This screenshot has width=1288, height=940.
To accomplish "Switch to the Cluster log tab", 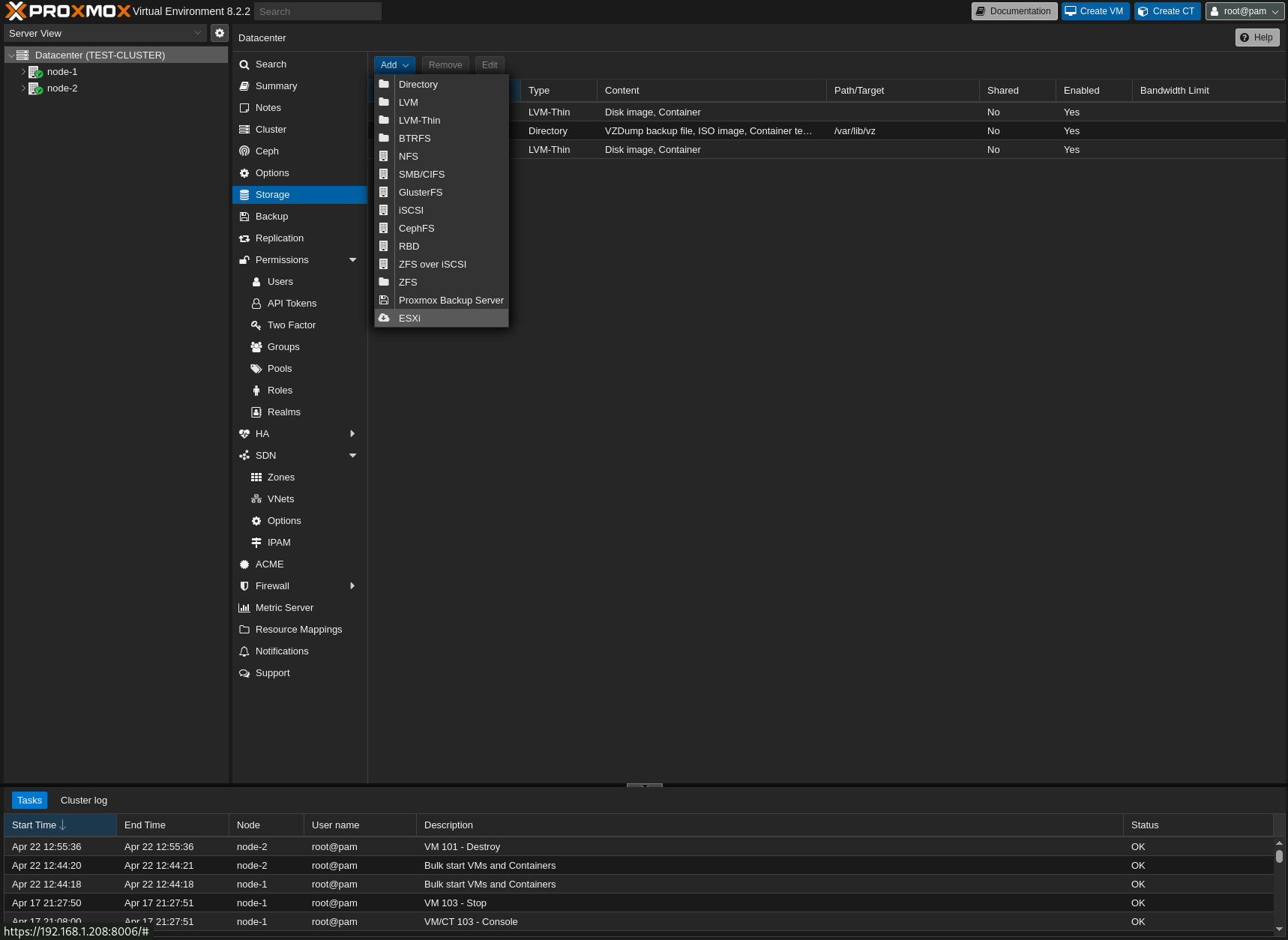I will (x=84, y=801).
